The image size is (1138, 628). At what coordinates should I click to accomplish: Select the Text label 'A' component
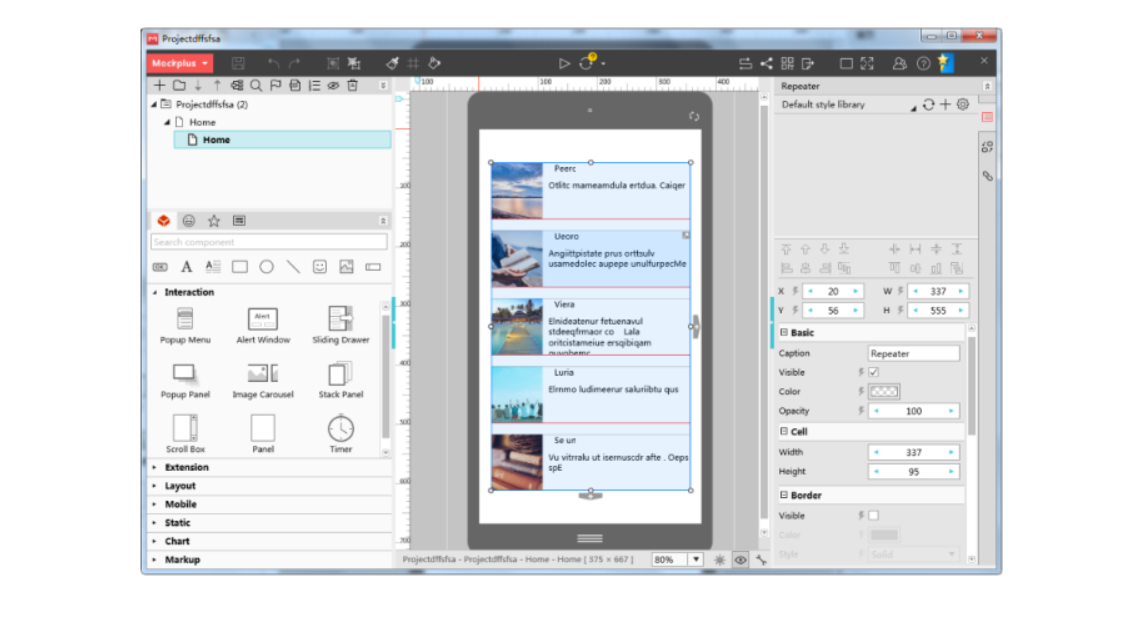(x=187, y=267)
